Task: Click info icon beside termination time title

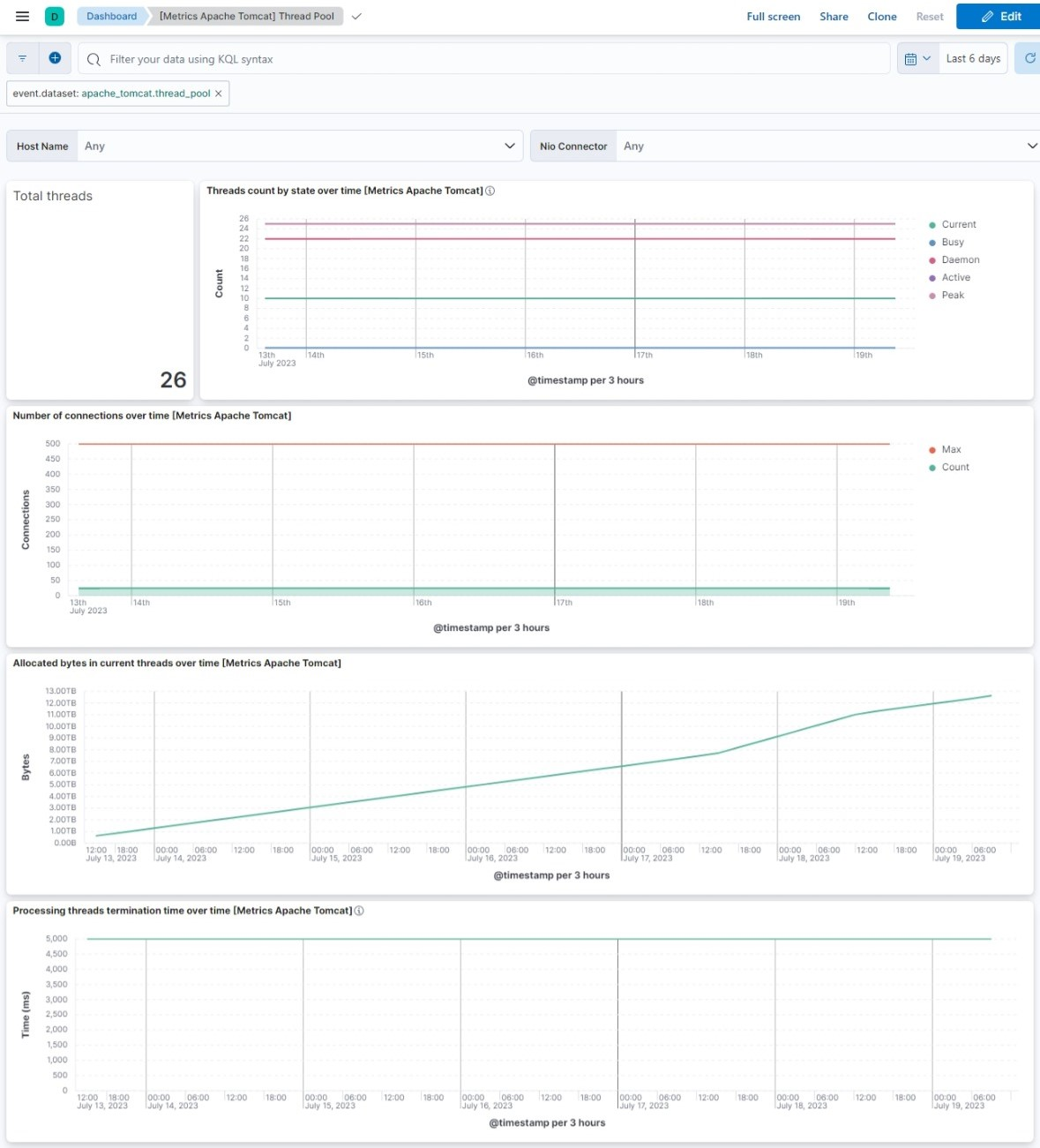Action: [x=359, y=911]
